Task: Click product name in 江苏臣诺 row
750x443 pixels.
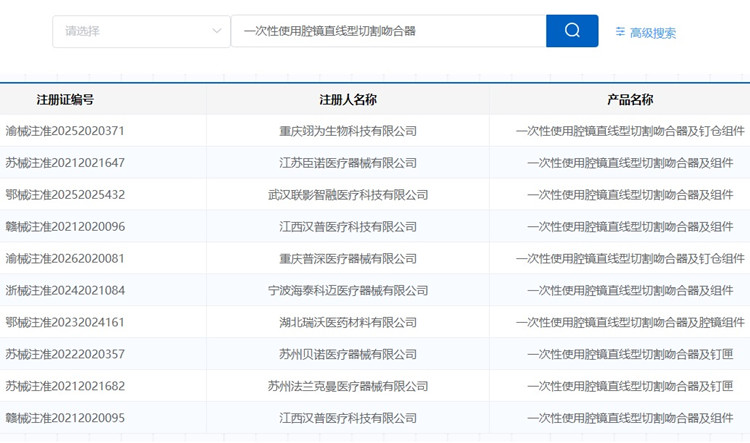Action: (630, 163)
